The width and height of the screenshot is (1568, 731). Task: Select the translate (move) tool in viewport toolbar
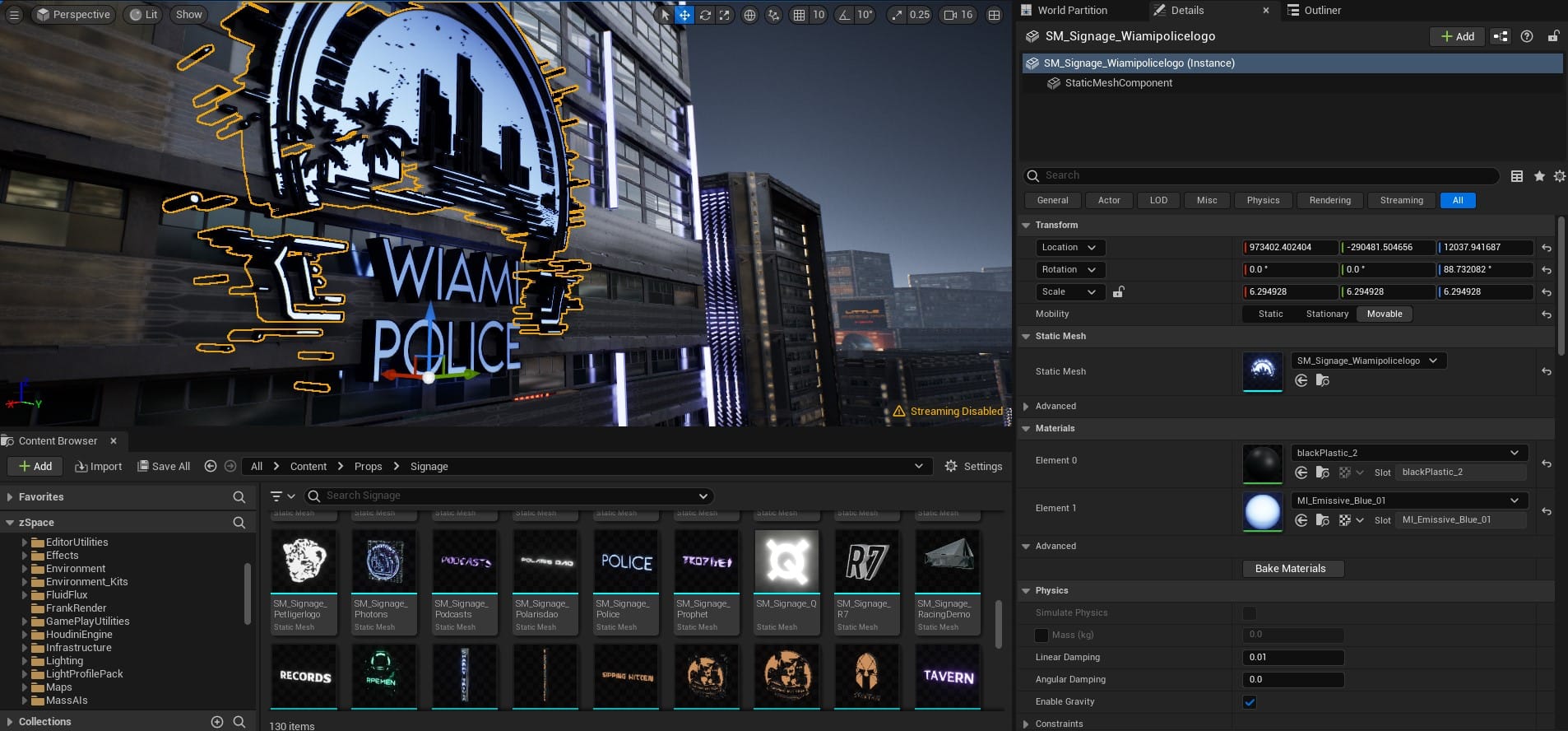pyautogui.click(x=684, y=15)
